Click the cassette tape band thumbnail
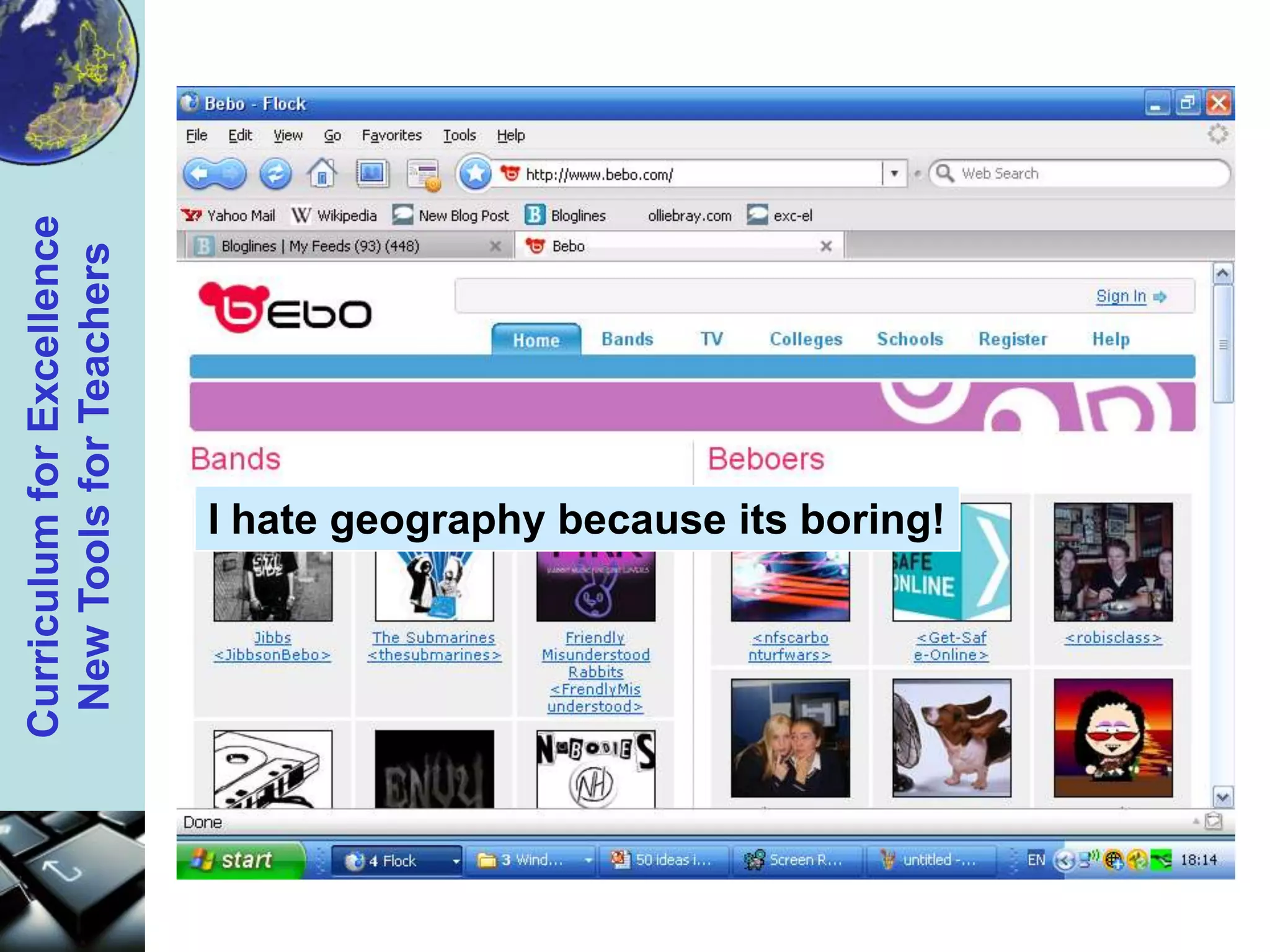 pyautogui.click(x=273, y=769)
